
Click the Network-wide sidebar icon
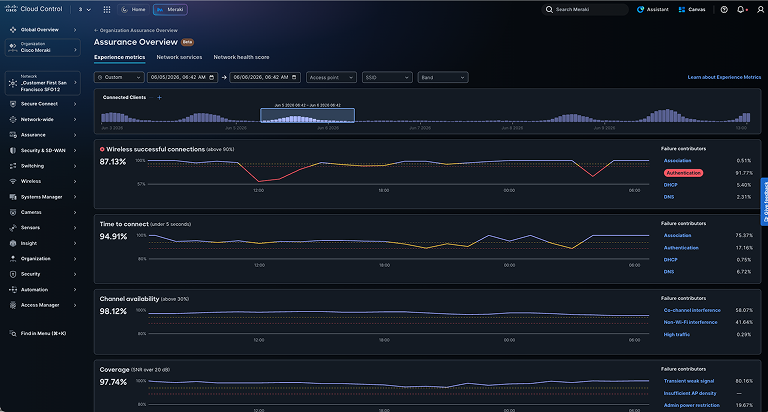click(13, 120)
